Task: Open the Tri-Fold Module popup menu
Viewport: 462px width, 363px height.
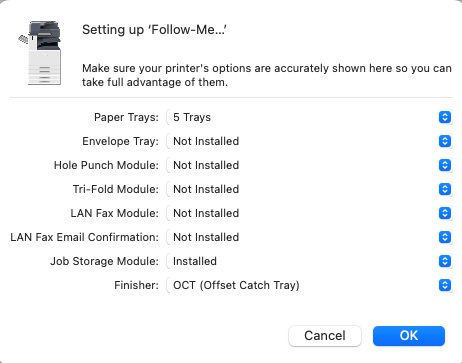Action: (309, 189)
